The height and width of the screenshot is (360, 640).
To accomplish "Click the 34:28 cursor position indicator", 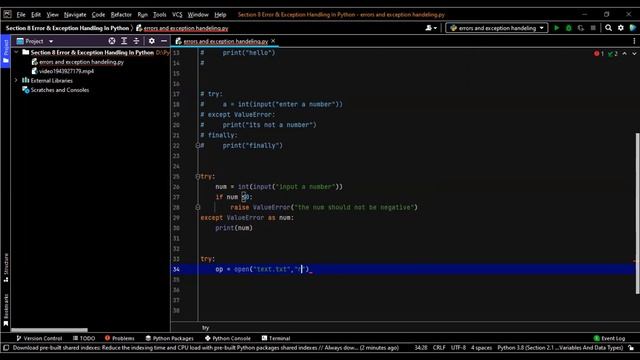I will [x=421, y=348].
